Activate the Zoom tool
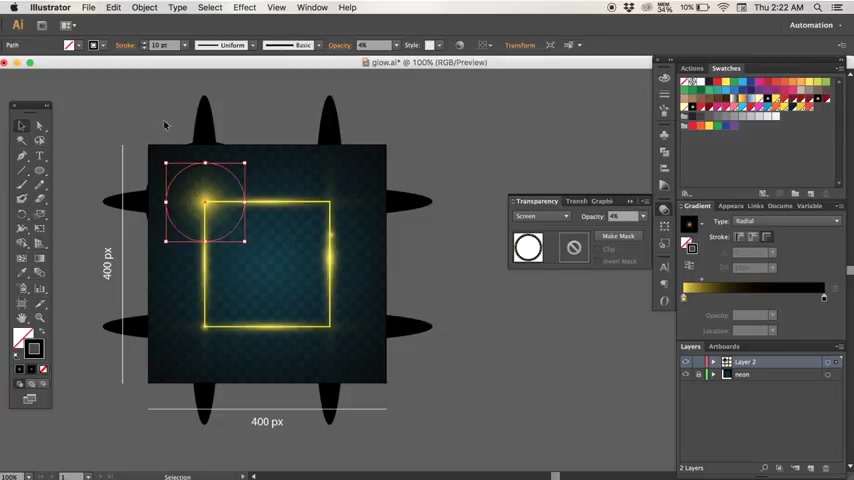 40,318
